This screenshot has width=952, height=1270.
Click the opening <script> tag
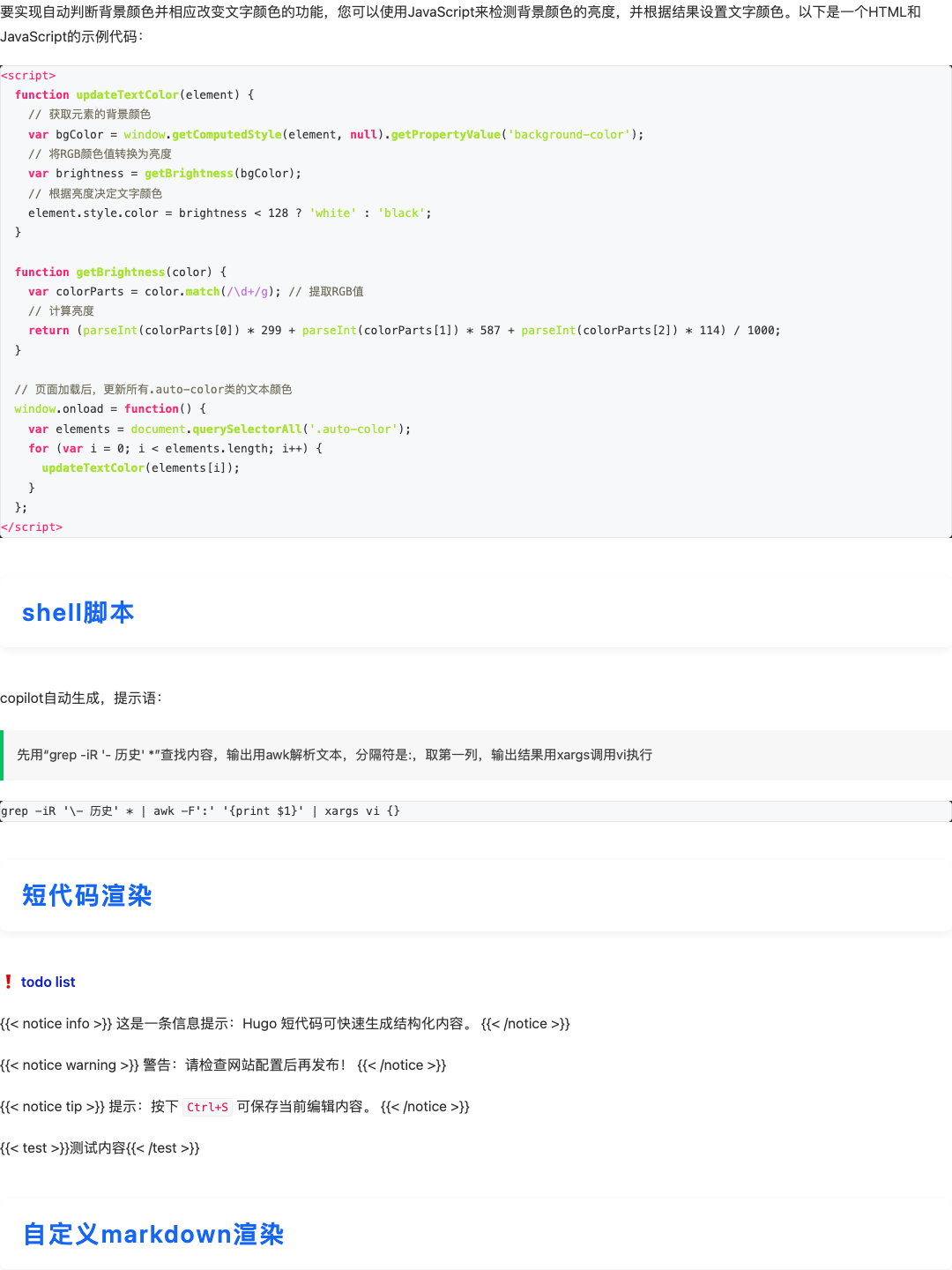28,76
